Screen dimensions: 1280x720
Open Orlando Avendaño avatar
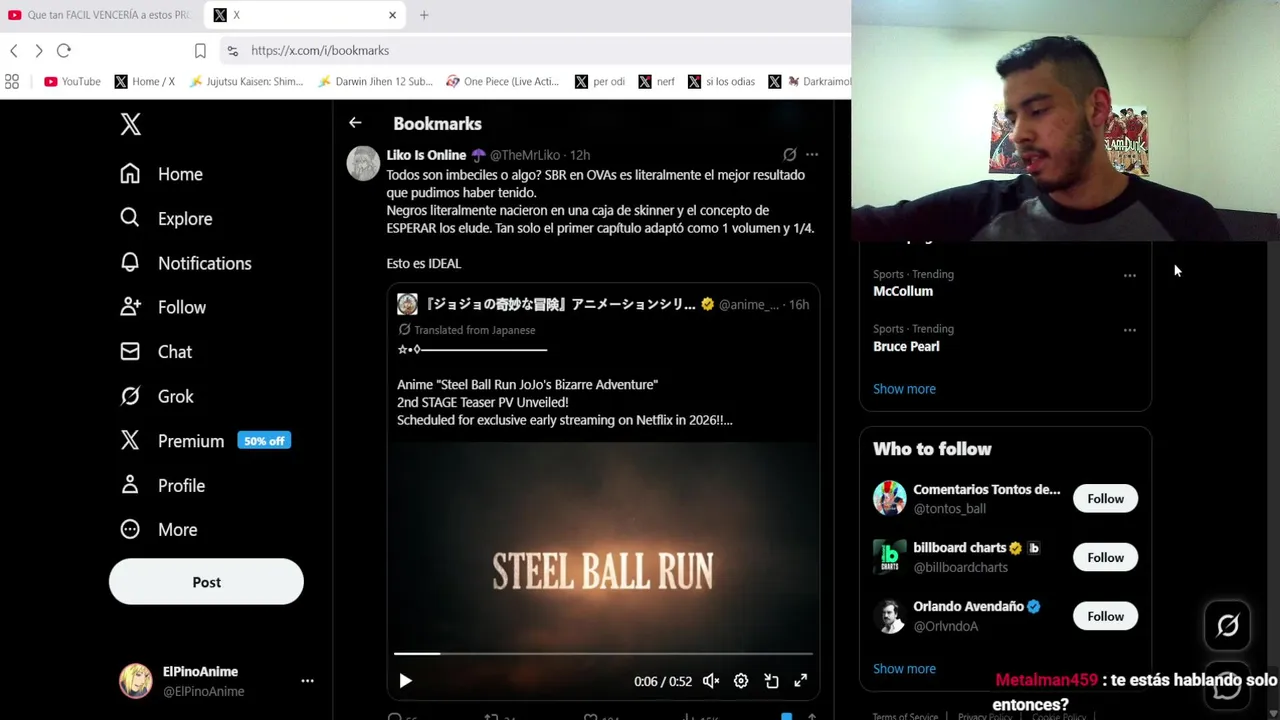tap(889, 616)
